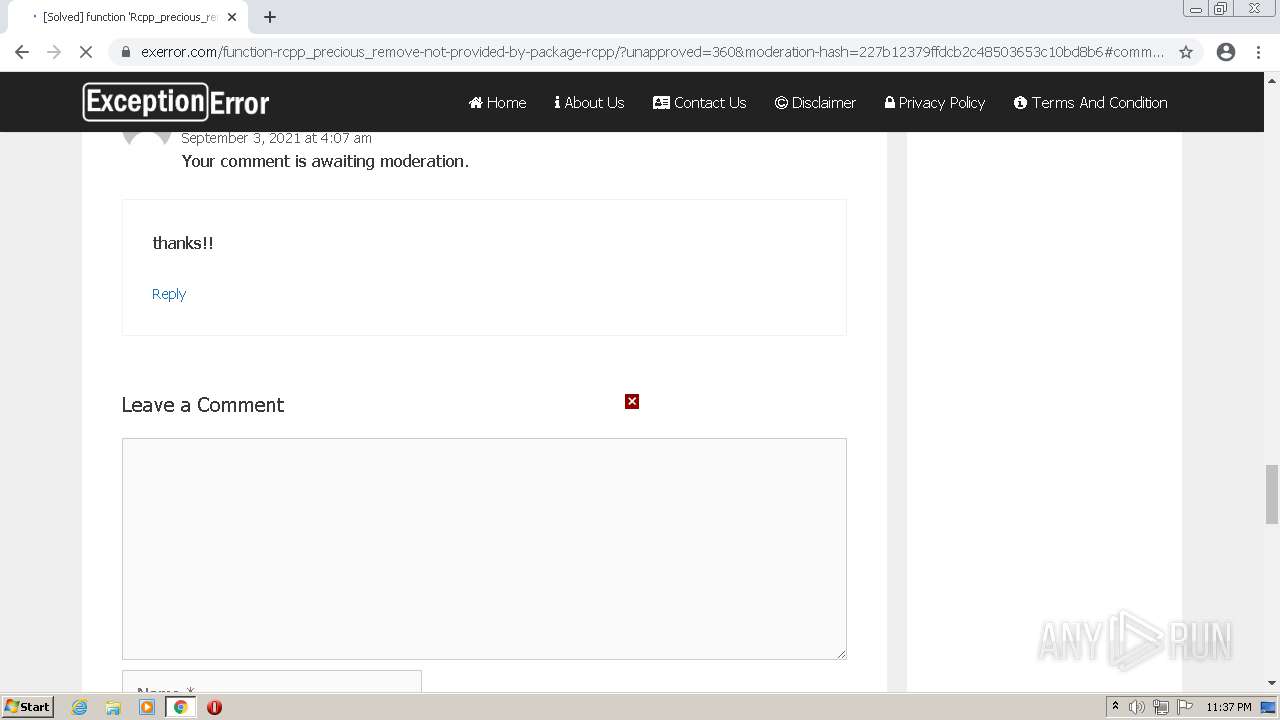Screen dimensions: 1280x720
Task: Minimize the Chrome window
Action: pos(1196,9)
